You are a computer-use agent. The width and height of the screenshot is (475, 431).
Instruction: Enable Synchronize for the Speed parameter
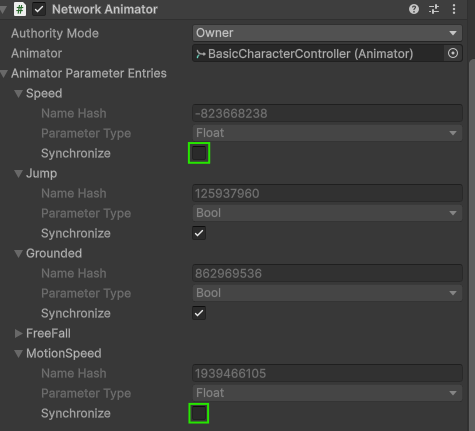pos(199,153)
